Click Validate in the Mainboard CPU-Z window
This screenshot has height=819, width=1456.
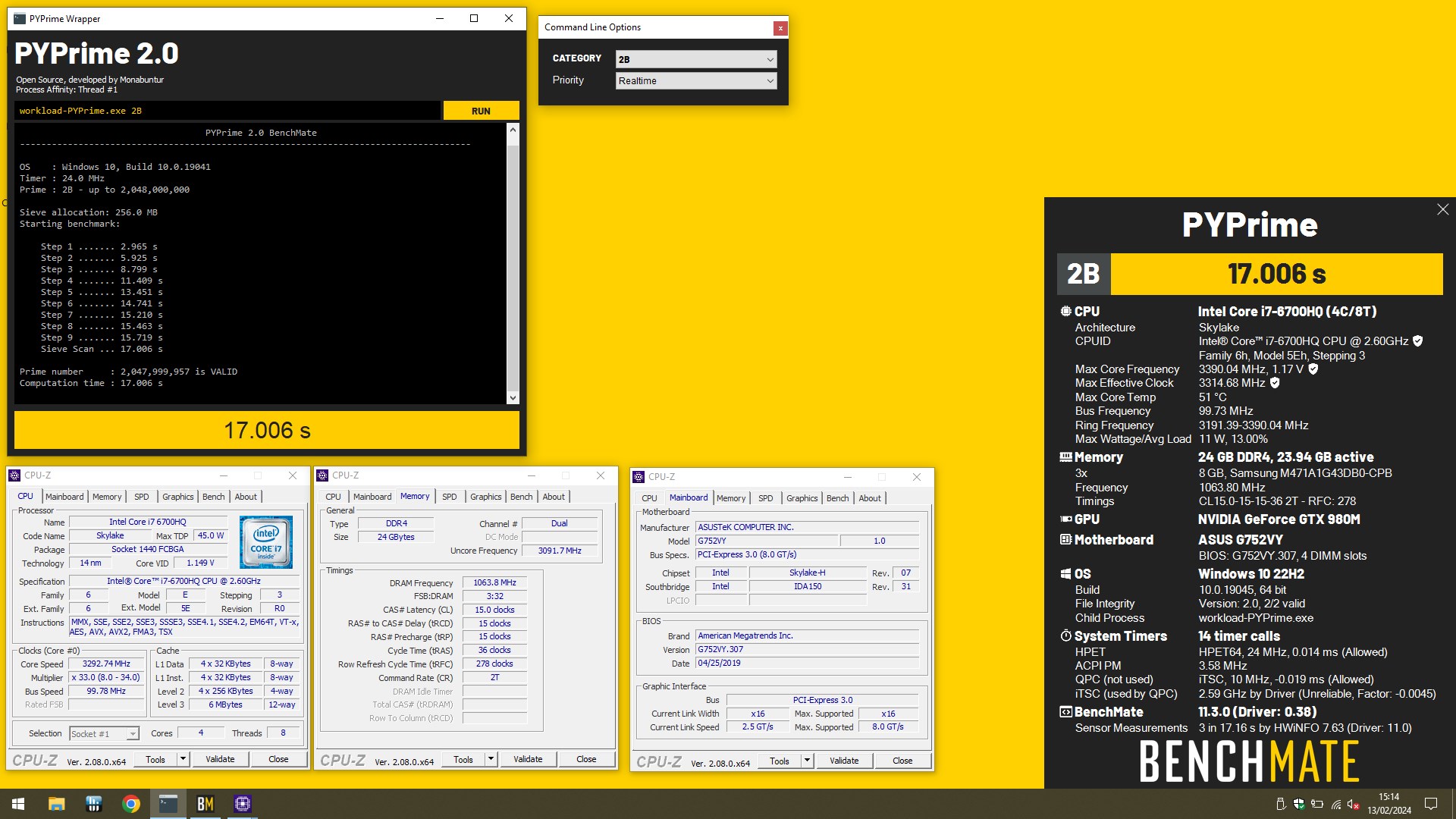(844, 761)
